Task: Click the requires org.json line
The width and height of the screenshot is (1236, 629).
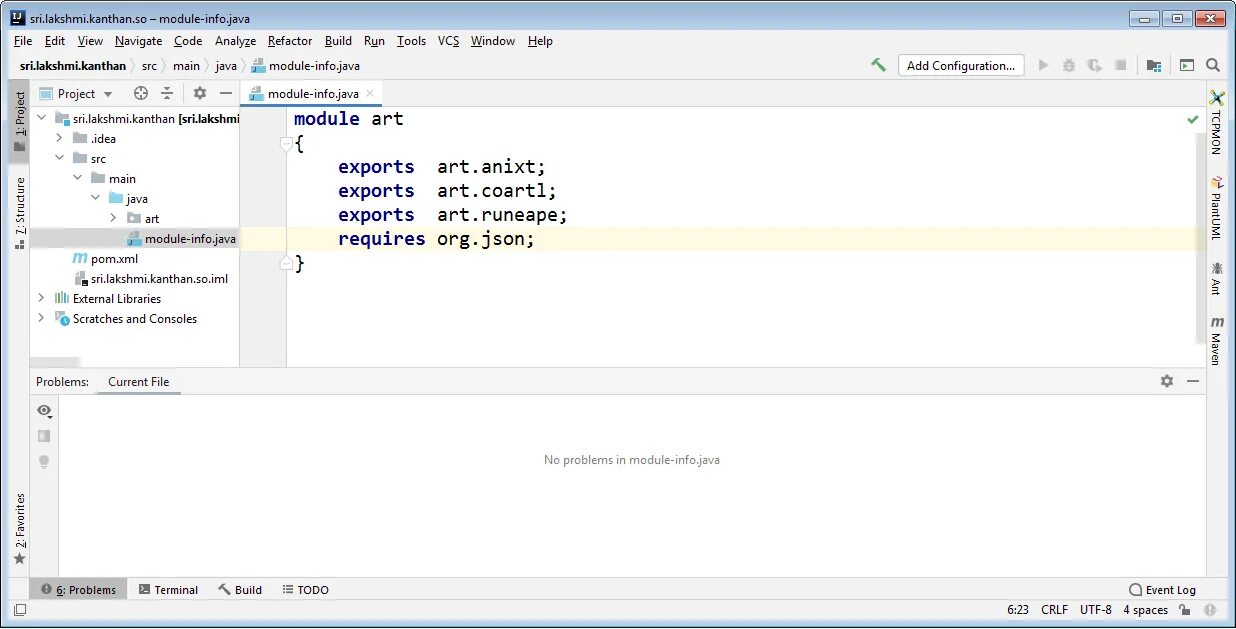Action: pyautogui.click(x=436, y=239)
